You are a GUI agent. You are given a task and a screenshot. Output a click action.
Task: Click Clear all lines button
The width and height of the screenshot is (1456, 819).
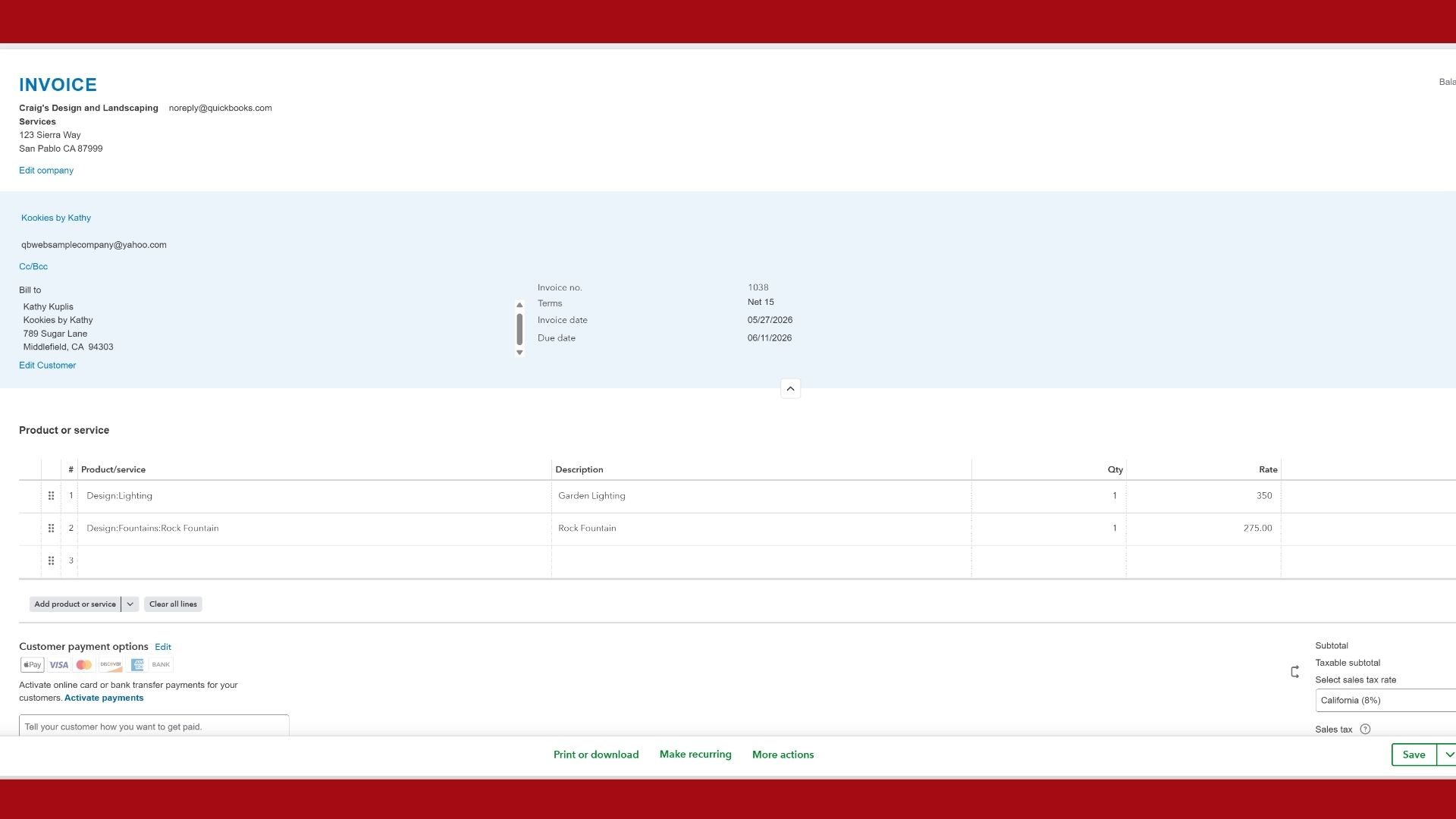(173, 604)
